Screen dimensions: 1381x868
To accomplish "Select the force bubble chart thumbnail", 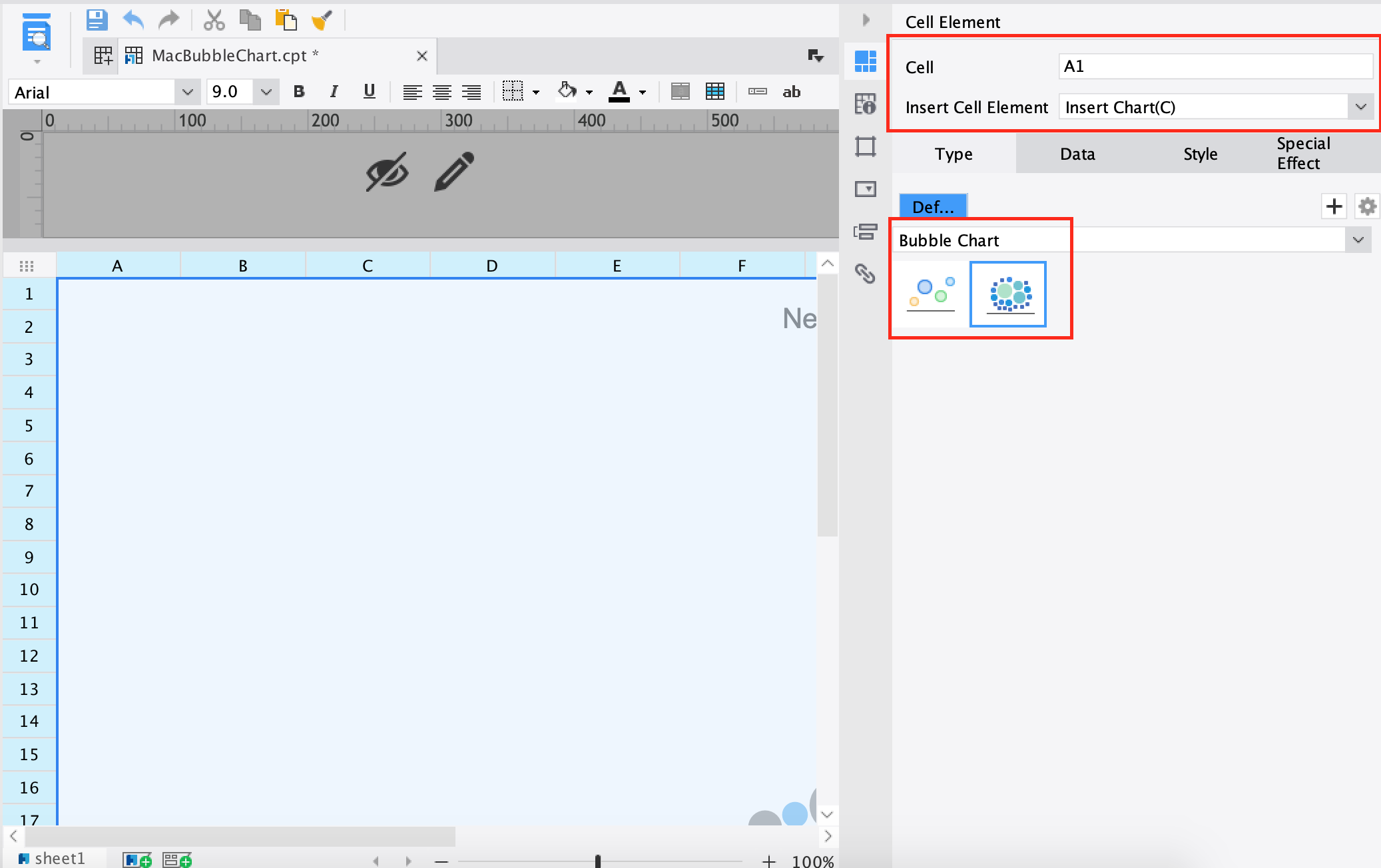I will [1008, 294].
